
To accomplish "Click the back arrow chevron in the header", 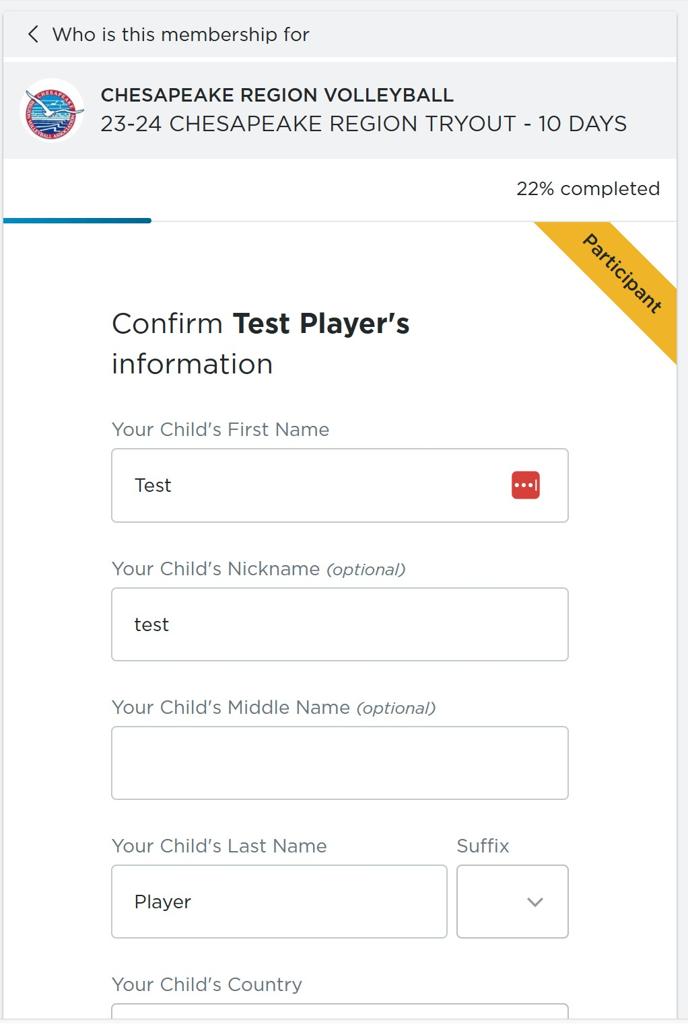I will pos(33,33).
